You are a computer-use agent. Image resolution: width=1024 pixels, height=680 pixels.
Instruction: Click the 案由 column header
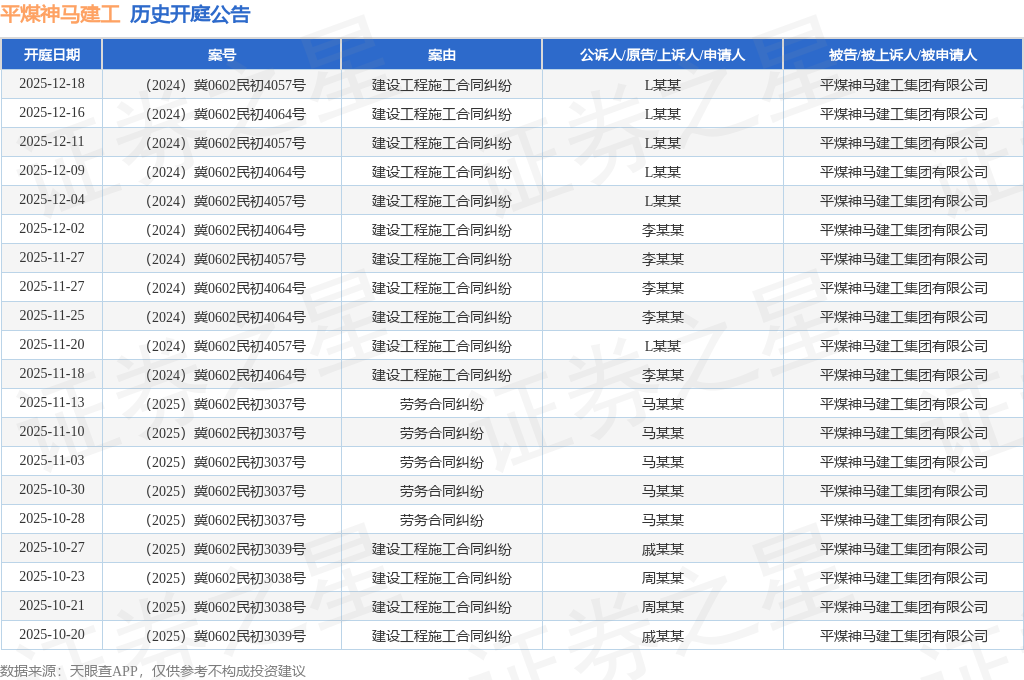coord(441,55)
